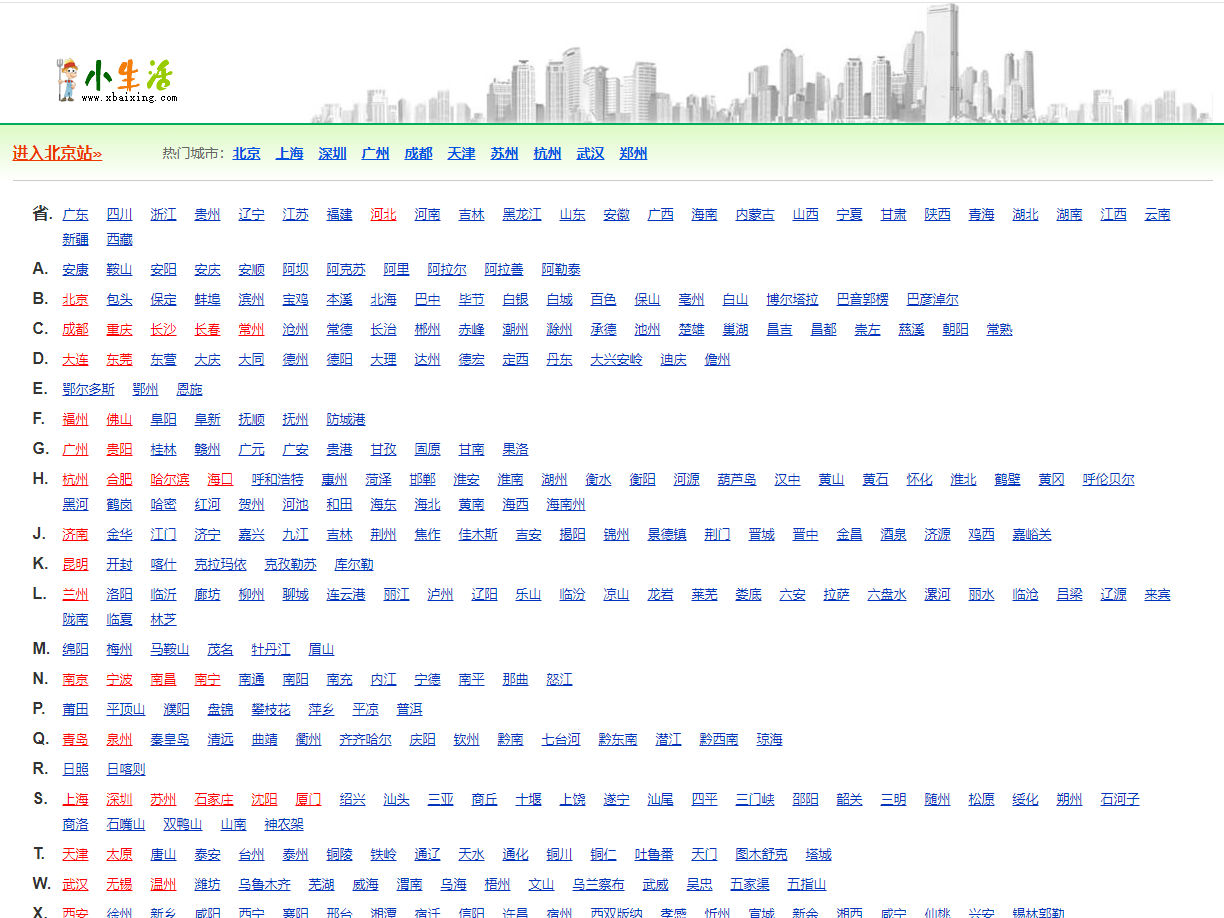The height and width of the screenshot is (918, 1224).
Task: Click the 小生活 site logo
Action: tap(117, 80)
